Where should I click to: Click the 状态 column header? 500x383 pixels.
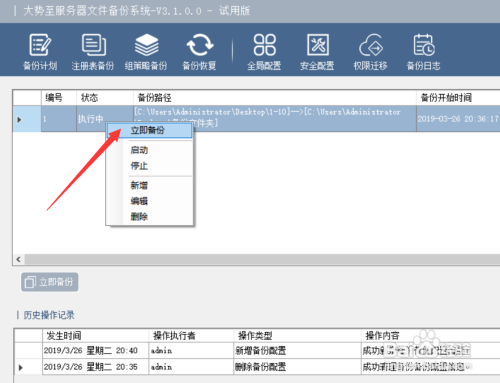(105, 98)
